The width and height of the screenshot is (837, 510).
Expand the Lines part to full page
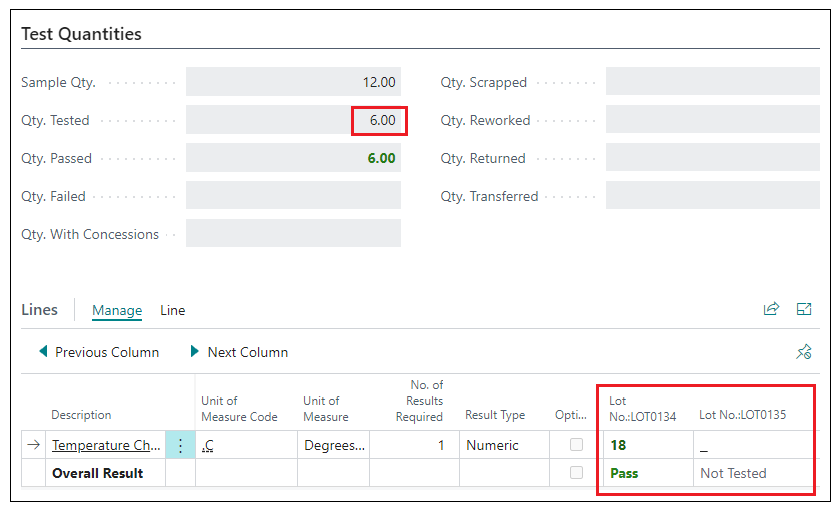804,310
